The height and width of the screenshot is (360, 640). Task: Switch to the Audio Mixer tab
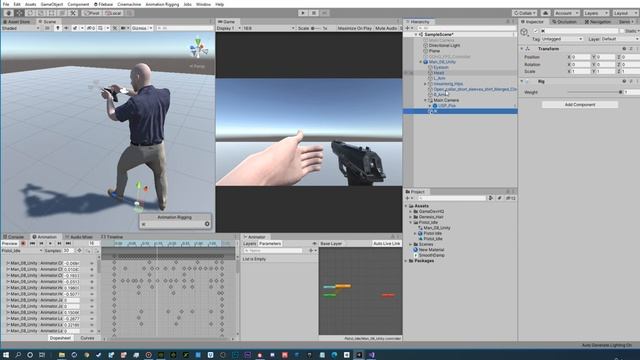(79, 237)
